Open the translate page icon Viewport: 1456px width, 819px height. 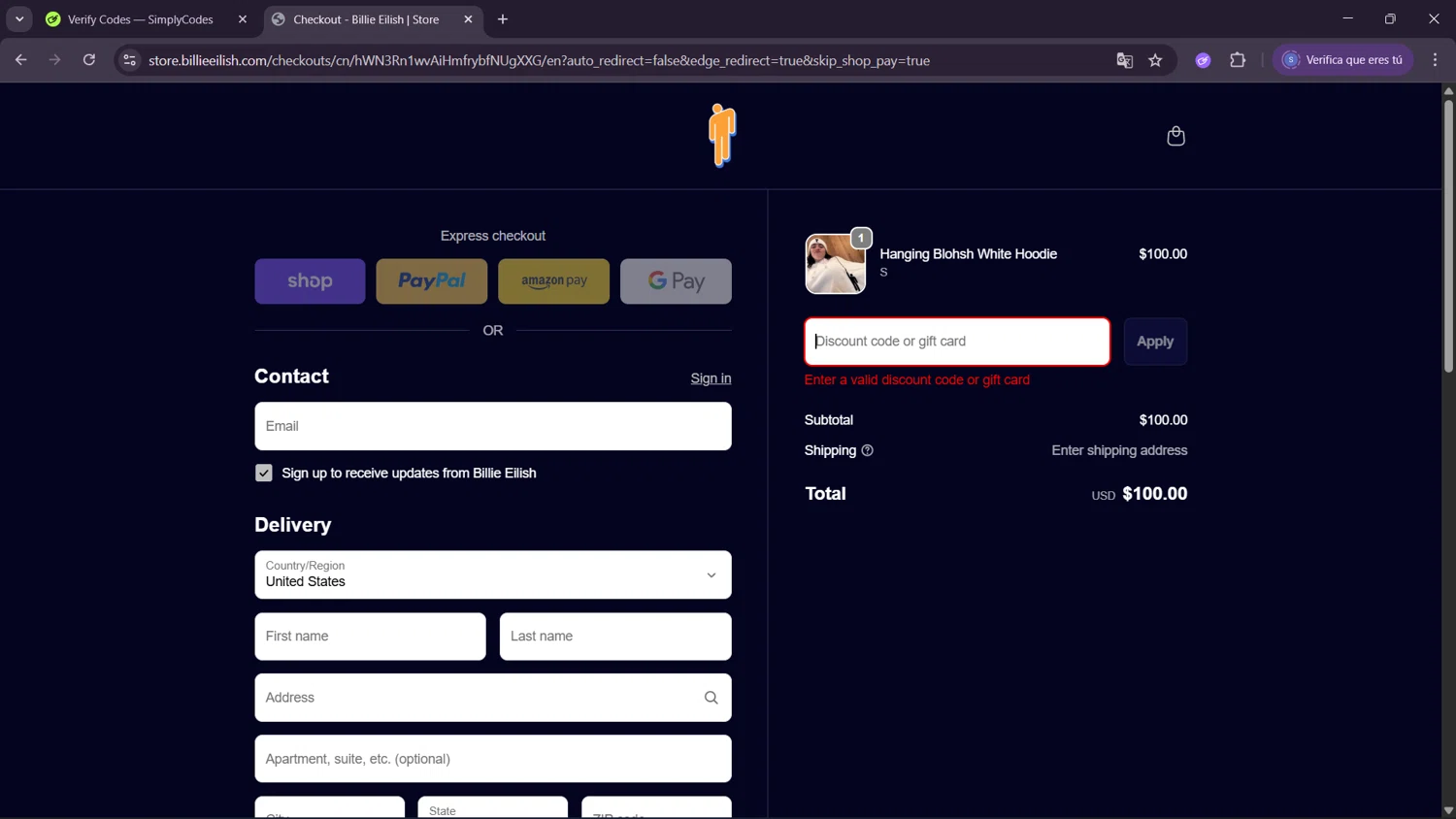click(1124, 60)
